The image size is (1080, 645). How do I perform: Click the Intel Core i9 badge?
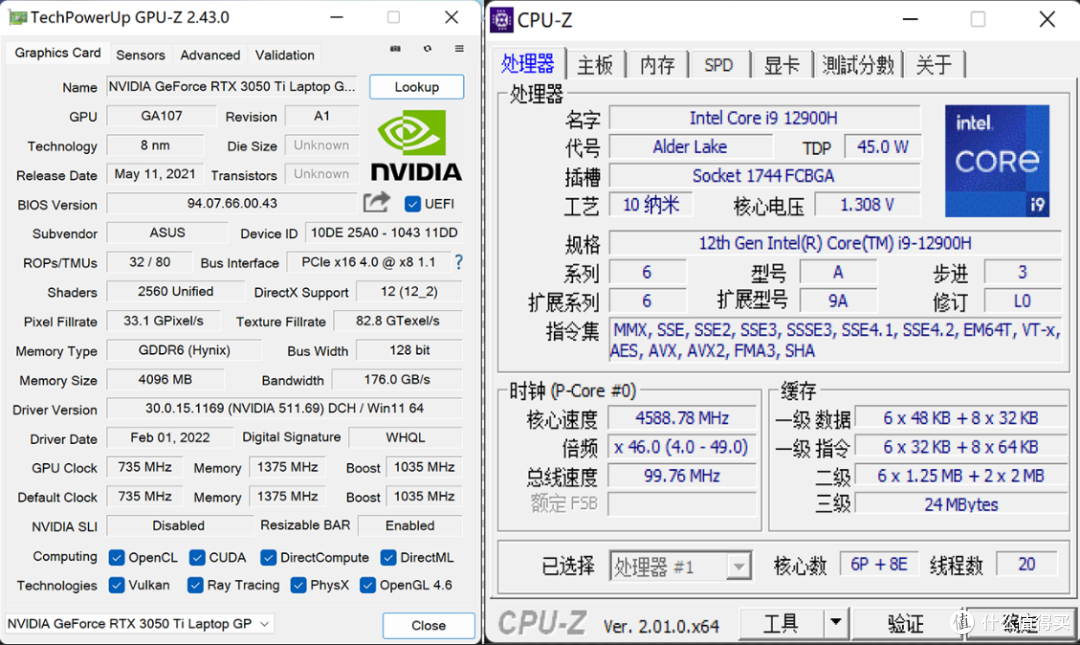point(997,161)
